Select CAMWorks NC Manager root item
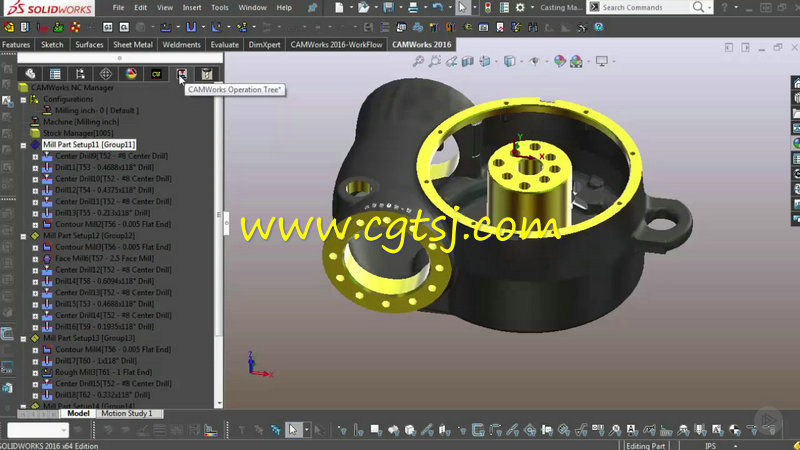The image size is (800, 450). coord(72,88)
